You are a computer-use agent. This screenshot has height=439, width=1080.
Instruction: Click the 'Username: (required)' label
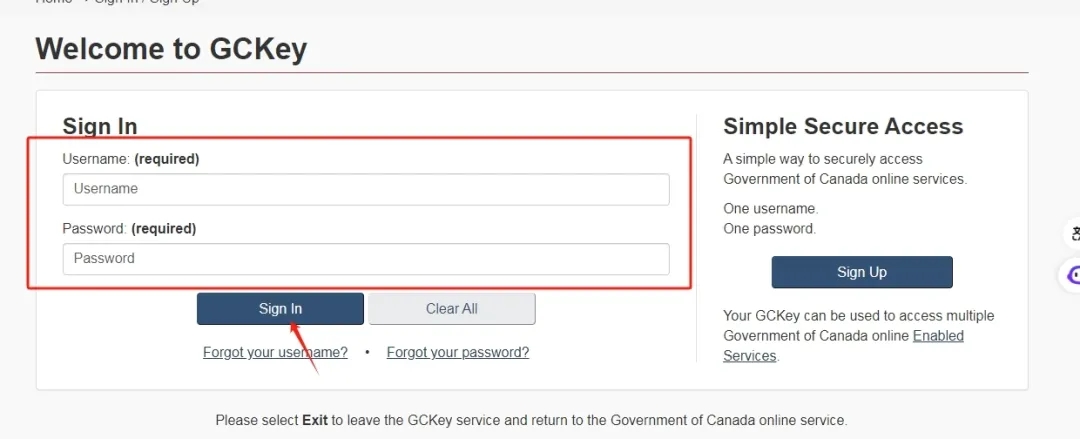(x=131, y=159)
